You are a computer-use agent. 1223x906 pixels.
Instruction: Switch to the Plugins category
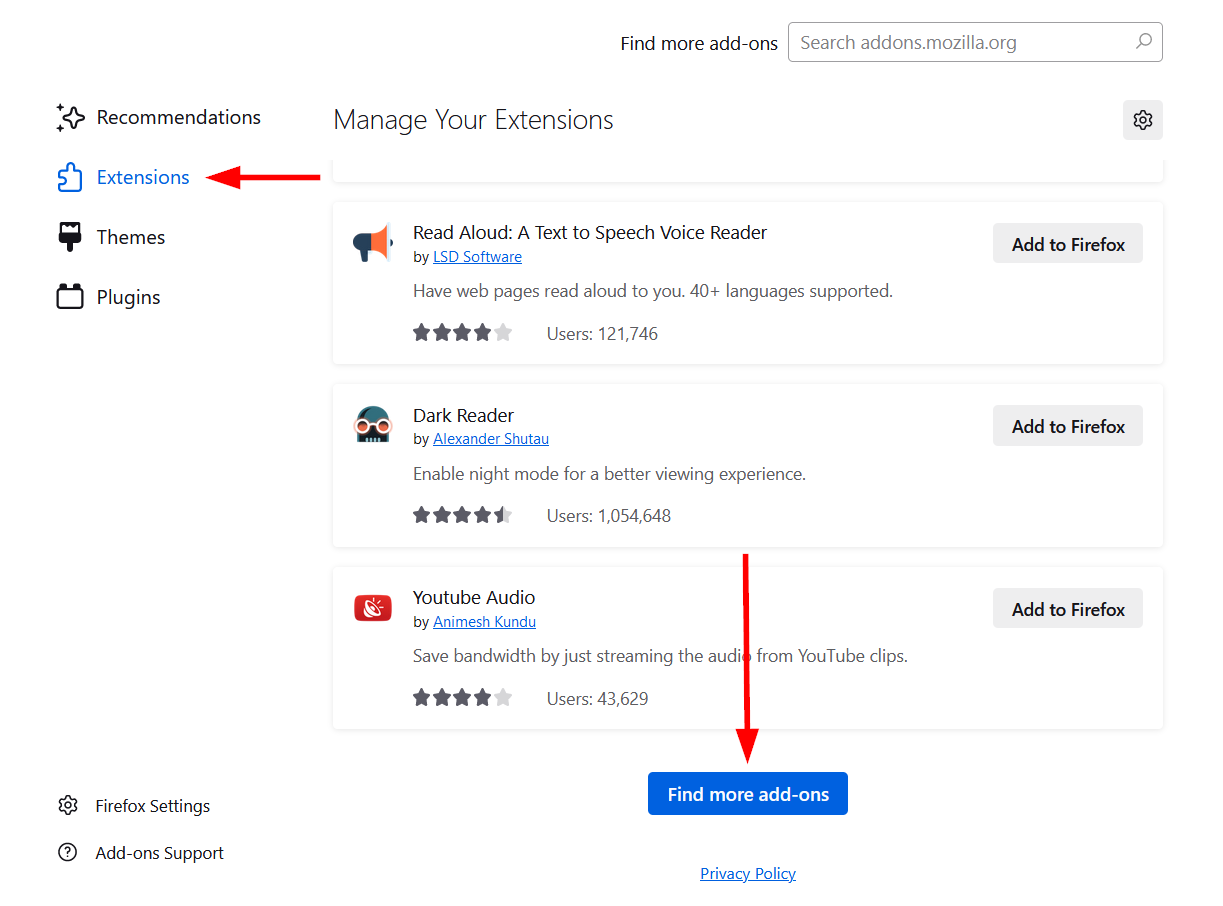click(128, 297)
